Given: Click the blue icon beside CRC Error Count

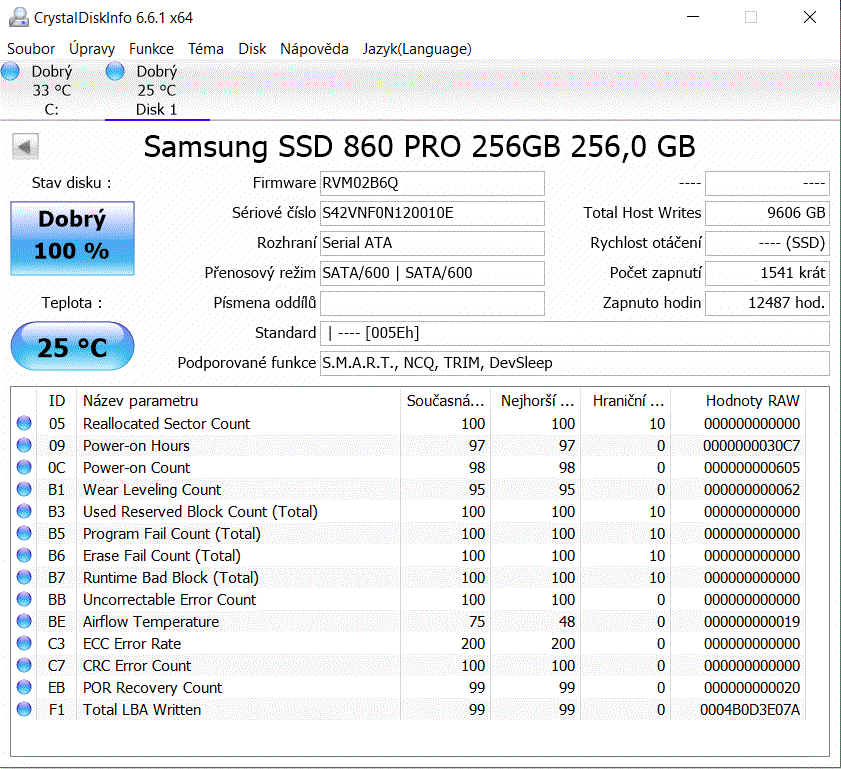Looking at the screenshot, I should (x=23, y=665).
